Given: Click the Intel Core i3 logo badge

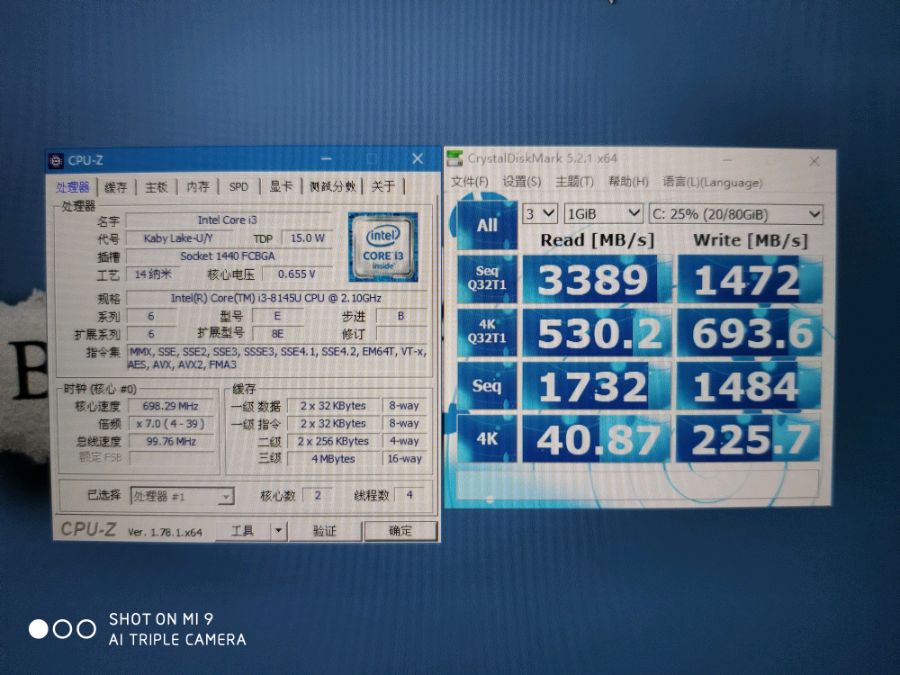Looking at the screenshot, I should pyautogui.click(x=383, y=247).
